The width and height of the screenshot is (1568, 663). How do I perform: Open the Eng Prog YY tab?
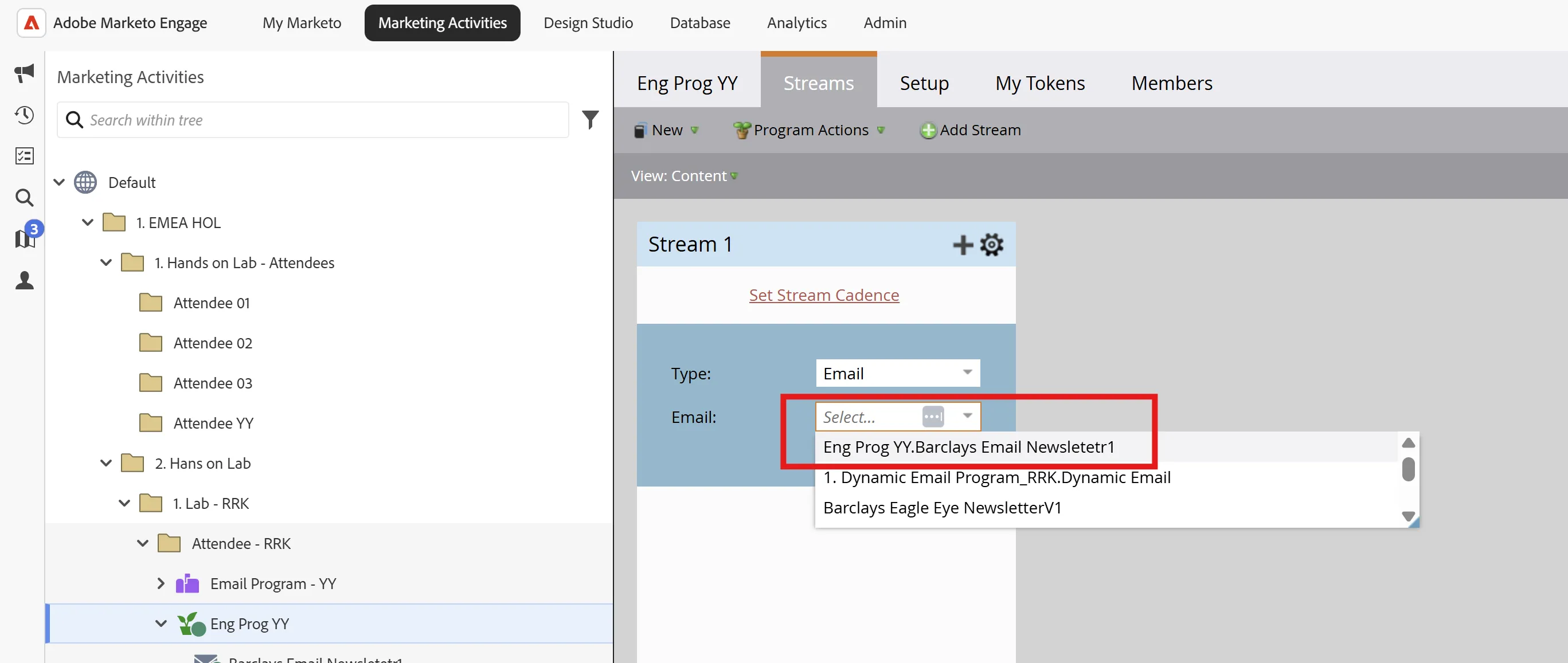click(x=687, y=83)
